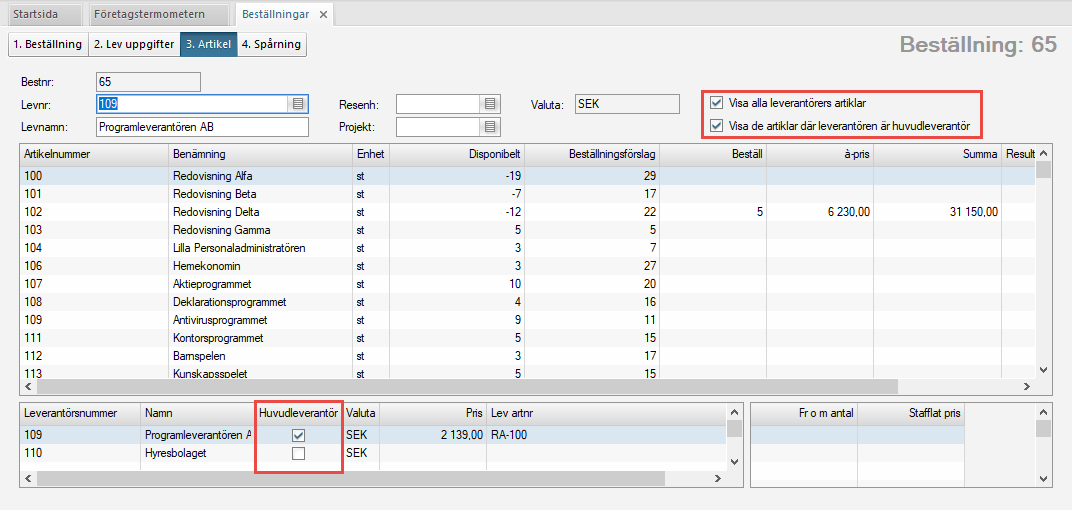This screenshot has height=510, width=1072.
Task: Click the Levnamn input field
Action: (x=202, y=127)
